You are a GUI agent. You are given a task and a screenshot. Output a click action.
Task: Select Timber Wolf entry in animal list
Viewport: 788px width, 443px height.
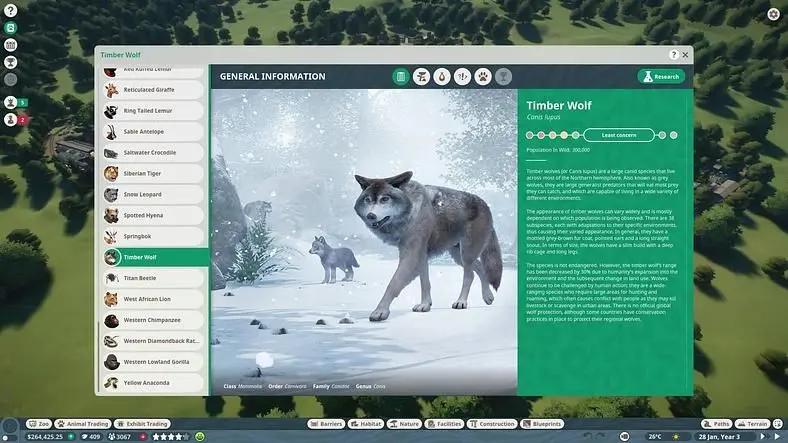[x=156, y=257]
